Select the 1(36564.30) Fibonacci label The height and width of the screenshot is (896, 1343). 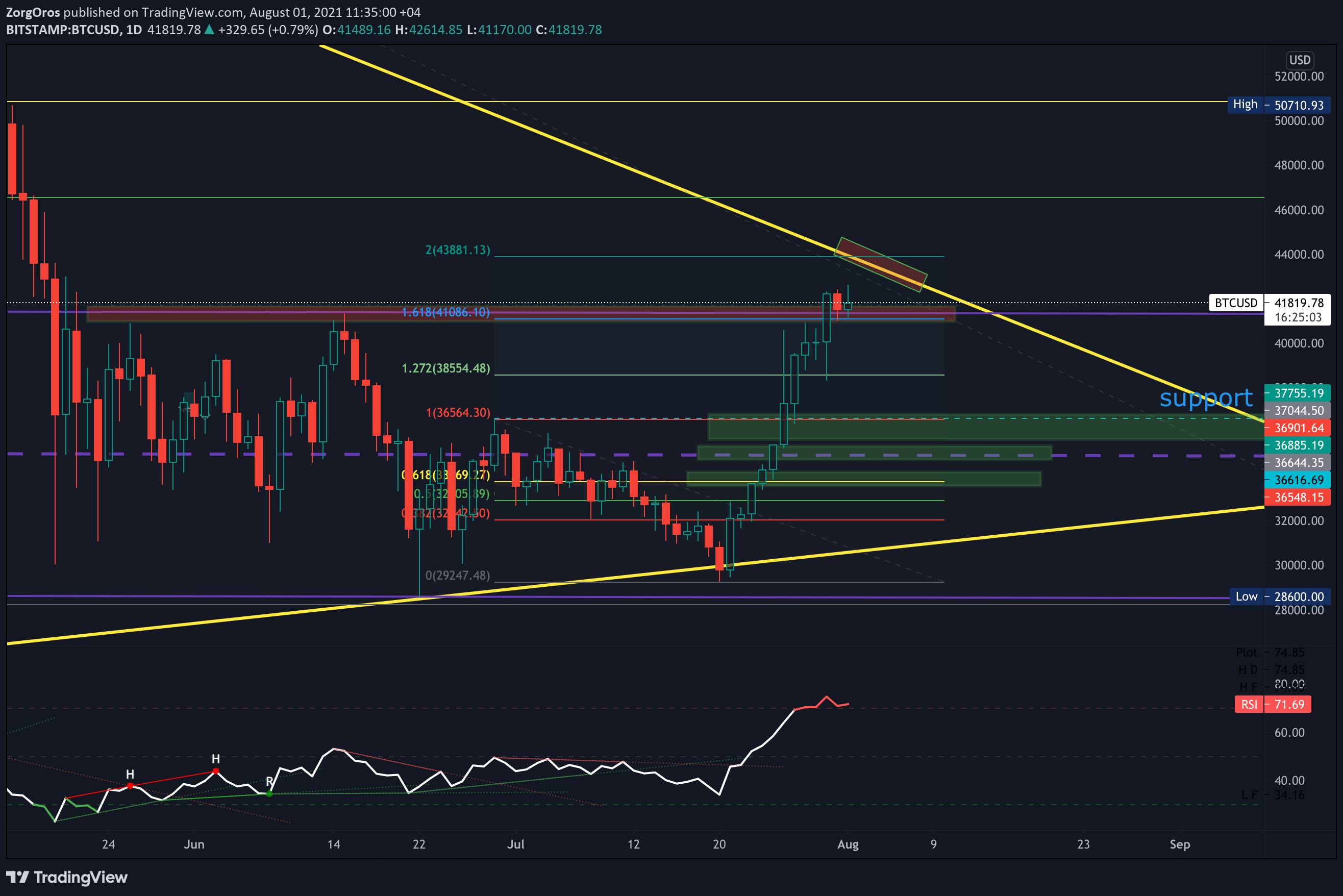coord(458,413)
